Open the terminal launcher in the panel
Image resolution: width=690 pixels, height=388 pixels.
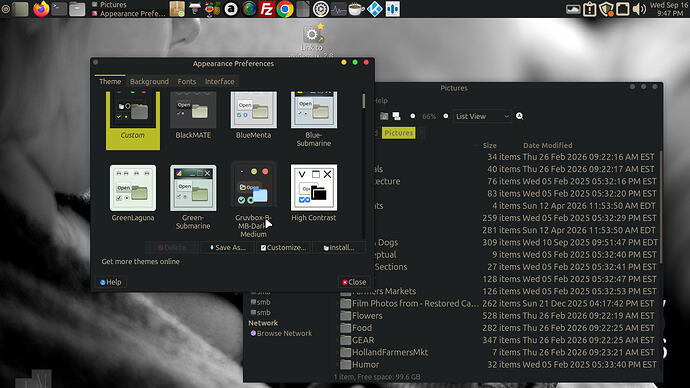(x=59, y=9)
